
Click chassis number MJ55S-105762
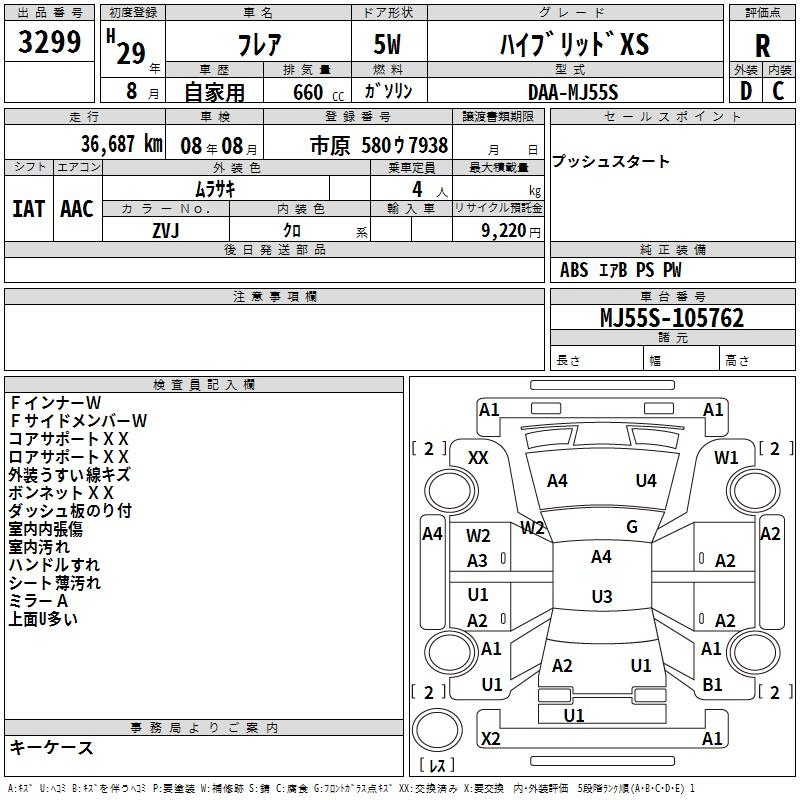point(672,318)
